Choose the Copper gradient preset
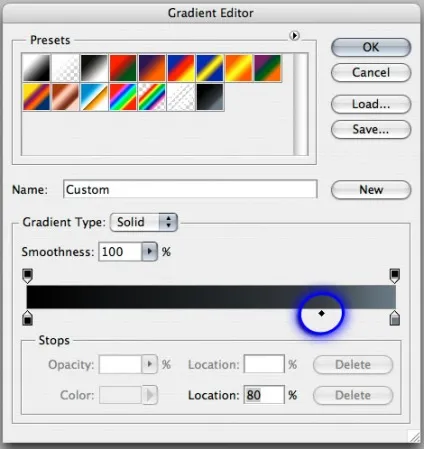Screen dimensions: 424x449 pos(65,97)
